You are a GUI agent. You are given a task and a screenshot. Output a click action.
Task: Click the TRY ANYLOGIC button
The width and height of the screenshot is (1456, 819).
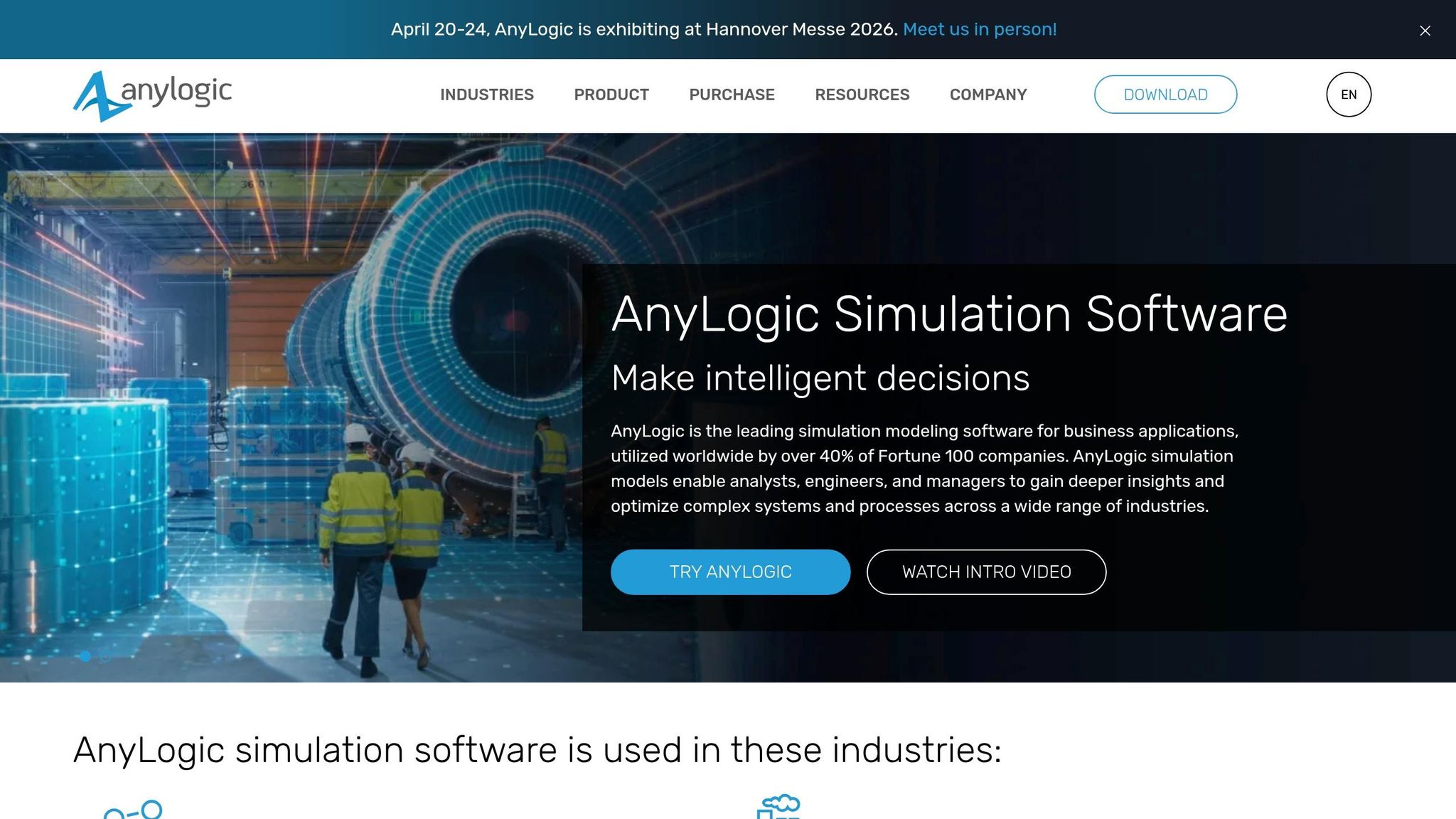(730, 572)
